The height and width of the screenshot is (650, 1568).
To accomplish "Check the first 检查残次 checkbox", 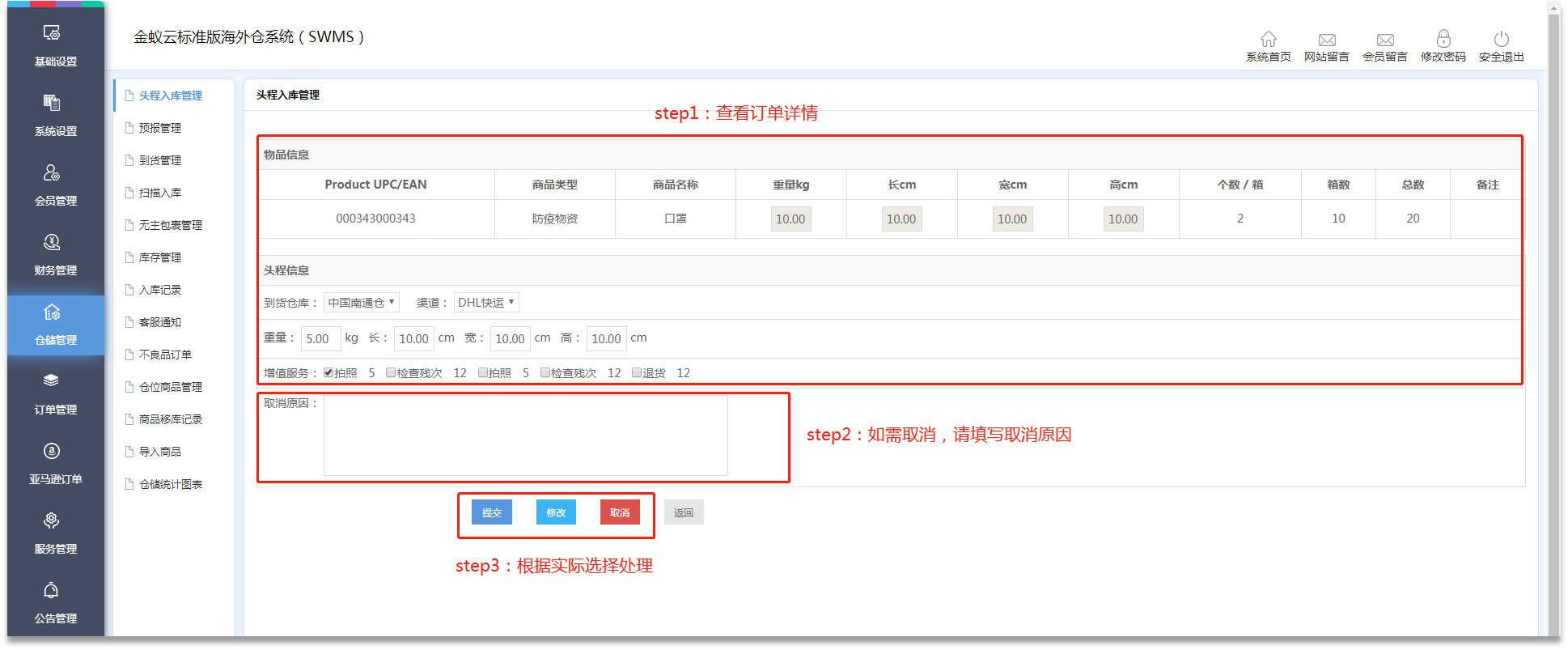I will [x=391, y=373].
